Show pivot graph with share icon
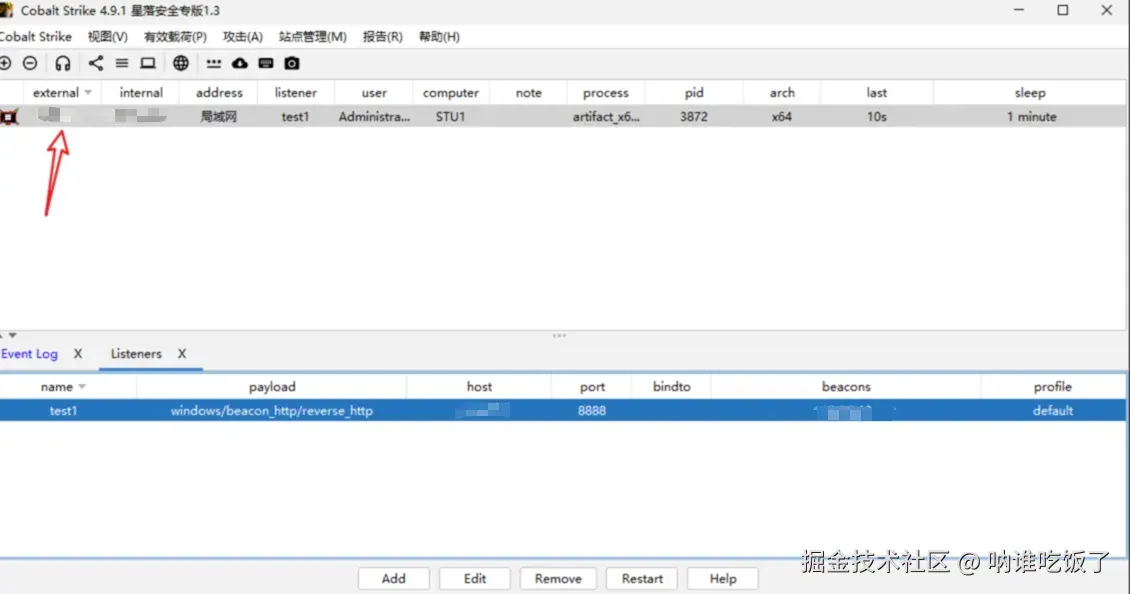 [95, 63]
